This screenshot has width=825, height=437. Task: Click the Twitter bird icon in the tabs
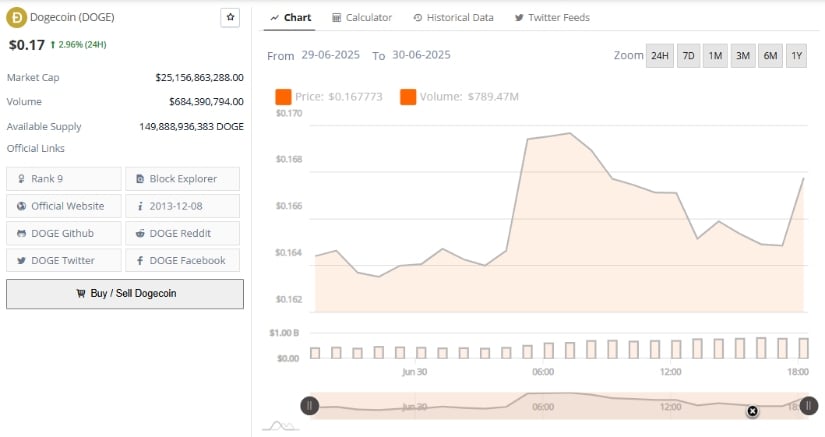click(x=519, y=18)
